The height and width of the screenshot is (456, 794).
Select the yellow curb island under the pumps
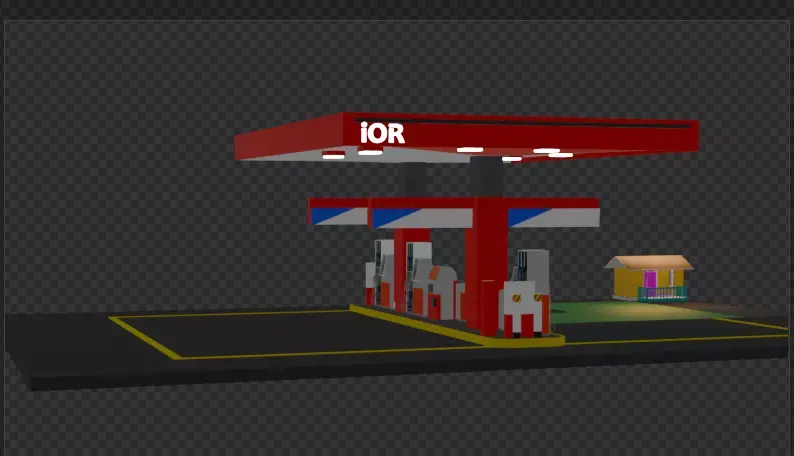(457, 328)
